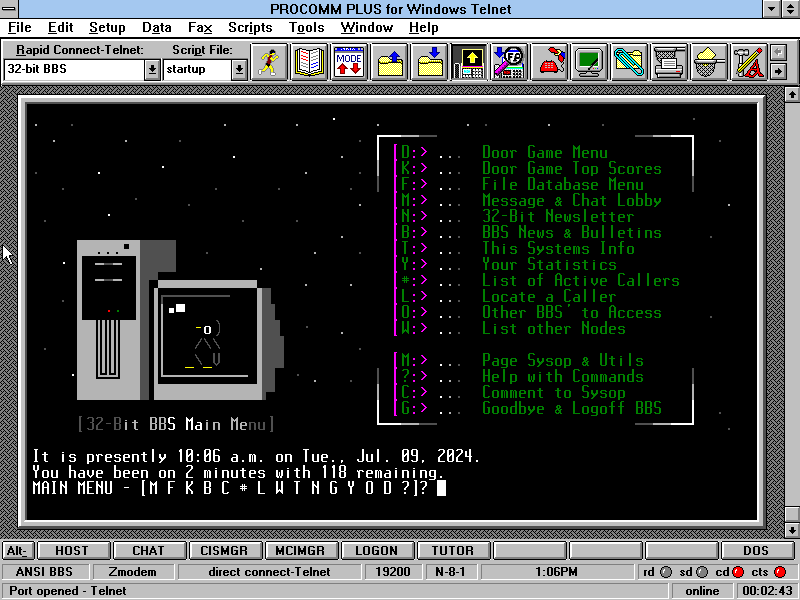This screenshot has width=800, height=600.
Task: Open the Connection Directory book icon
Action: pyautogui.click(x=309, y=62)
